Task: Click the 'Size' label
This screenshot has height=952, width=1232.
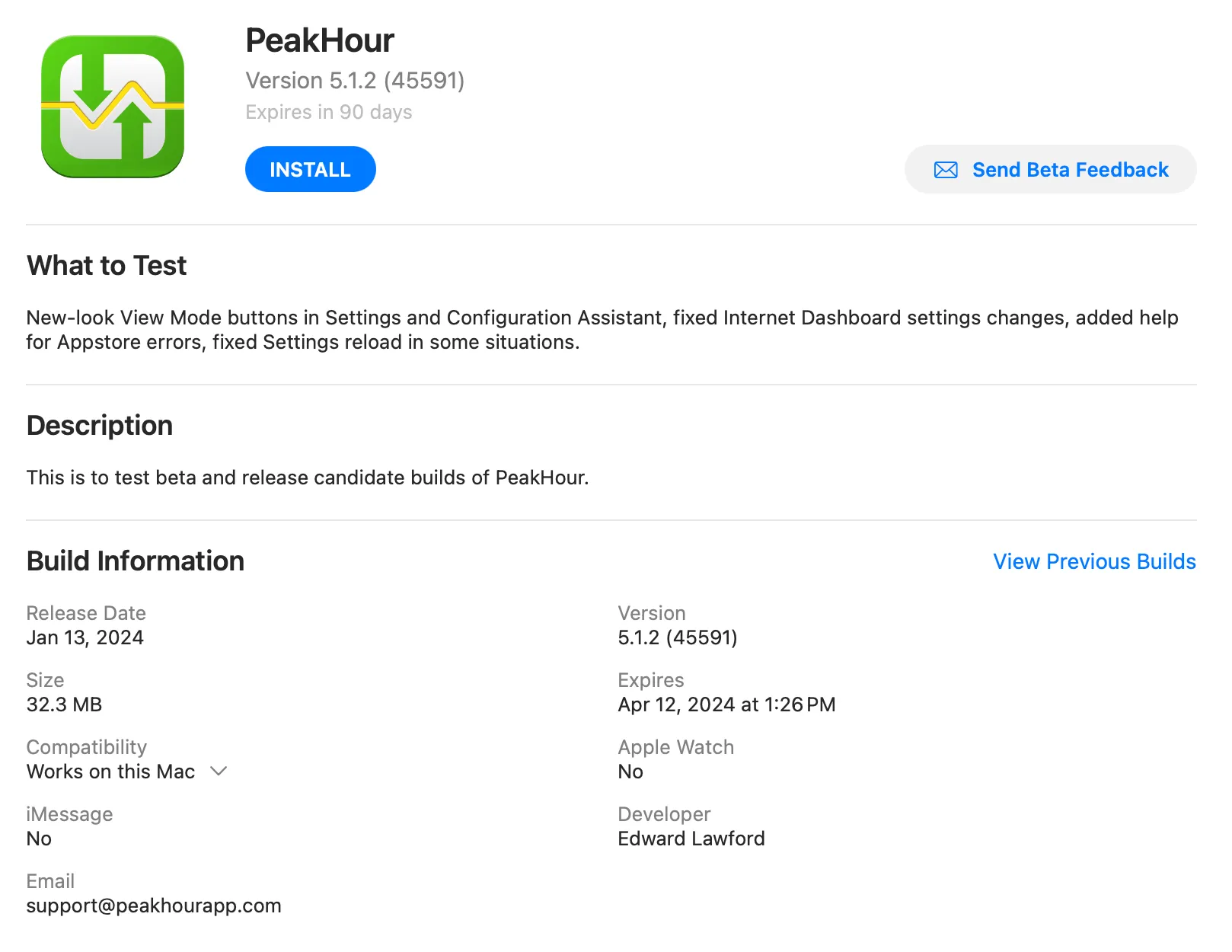Action: 45,680
